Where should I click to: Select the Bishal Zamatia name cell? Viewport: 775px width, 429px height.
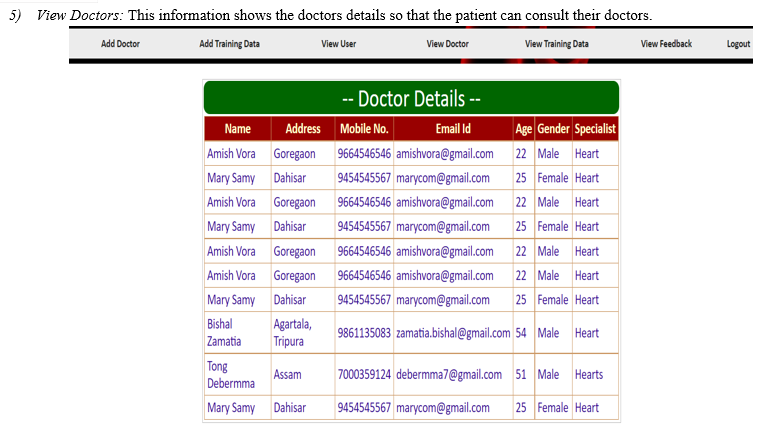238,333
